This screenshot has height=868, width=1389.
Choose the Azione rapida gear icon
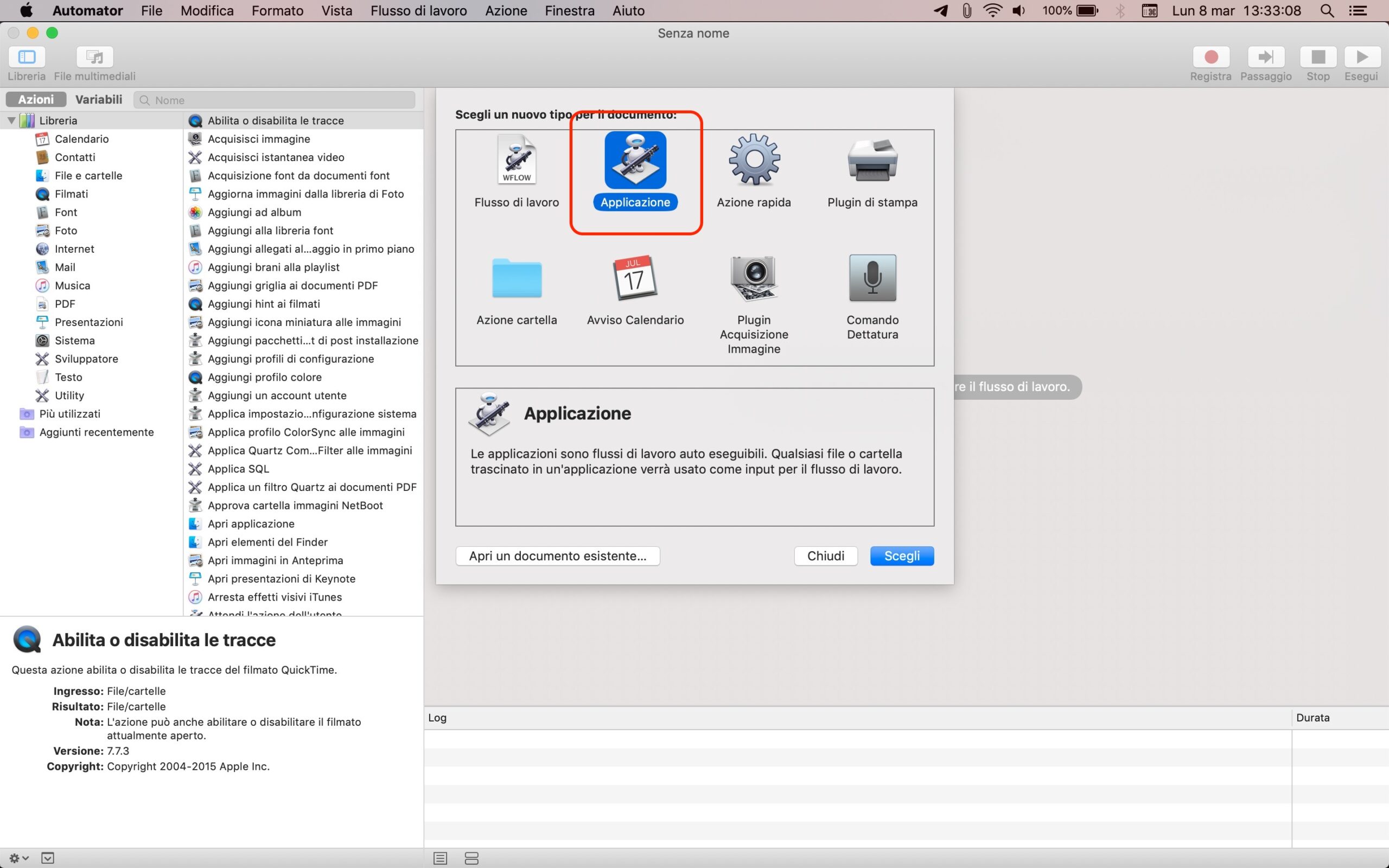pos(754,160)
